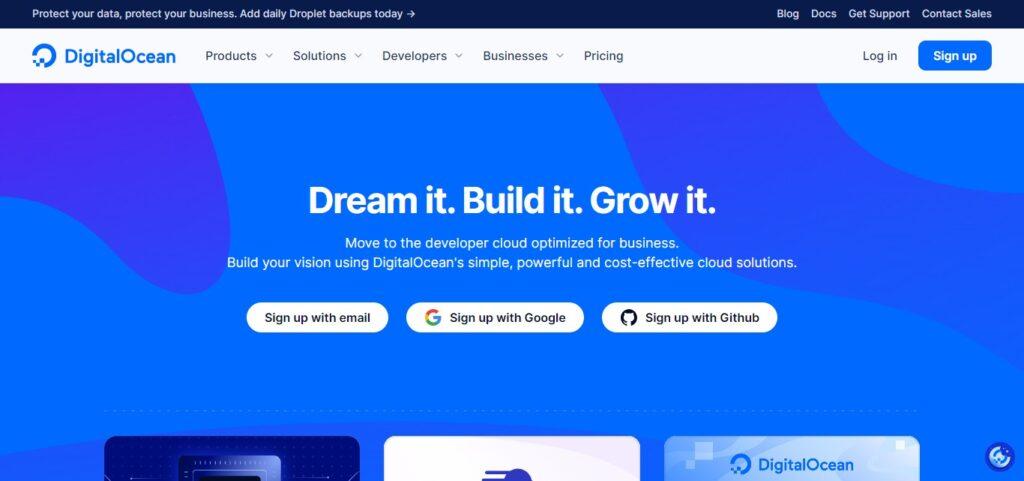Choose Sign up with email
This screenshot has width=1024, height=481.
(317, 318)
